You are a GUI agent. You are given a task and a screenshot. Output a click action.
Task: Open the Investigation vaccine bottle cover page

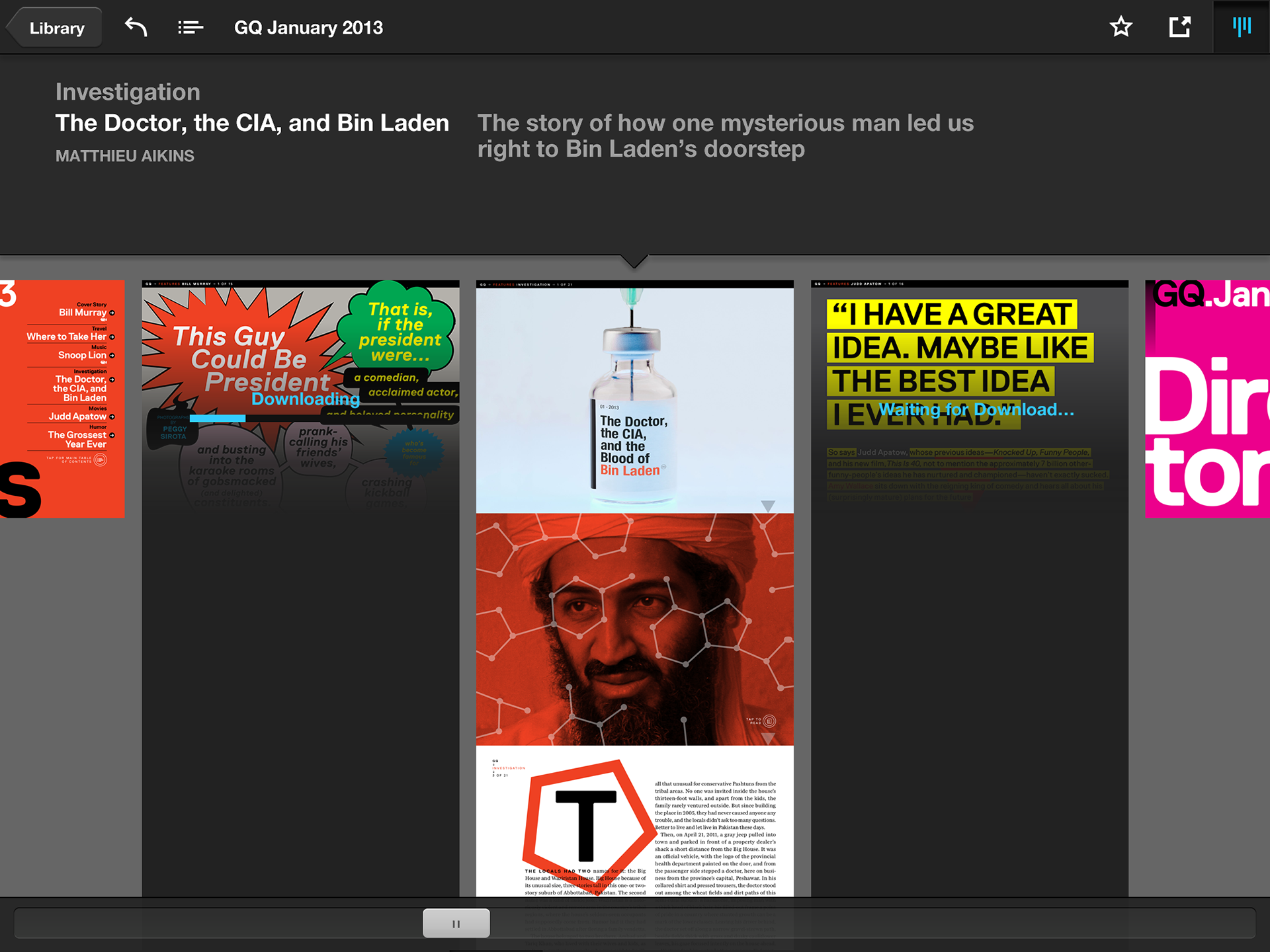coord(635,397)
